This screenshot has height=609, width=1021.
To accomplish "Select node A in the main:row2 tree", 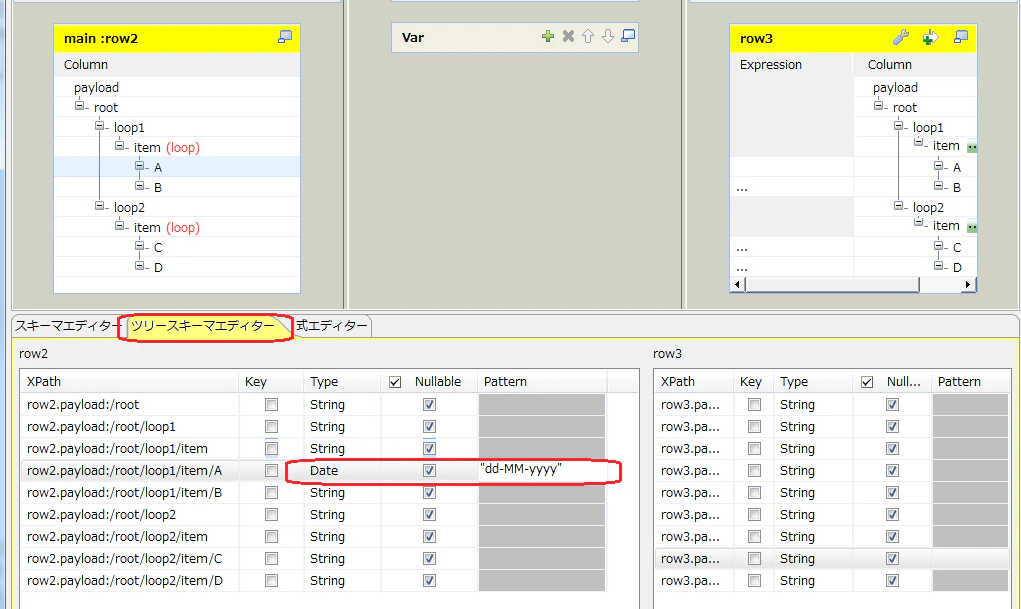I will pos(158,167).
